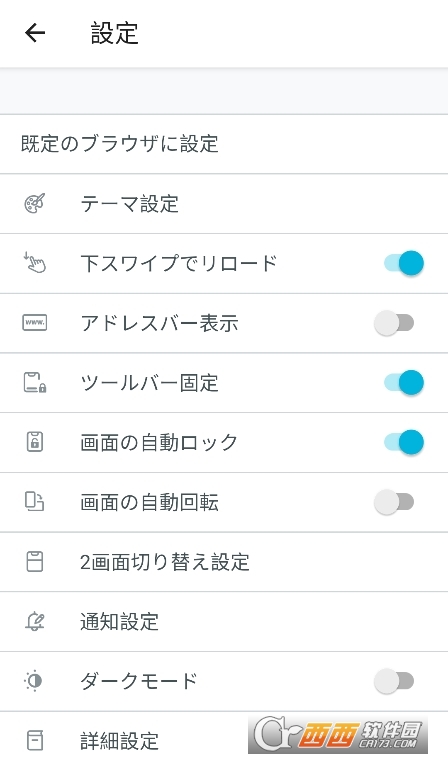Image resolution: width=448 pixels, height=764 pixels.
Task: Click the palette icon for テーマ設定
Action: pos(35,203)
